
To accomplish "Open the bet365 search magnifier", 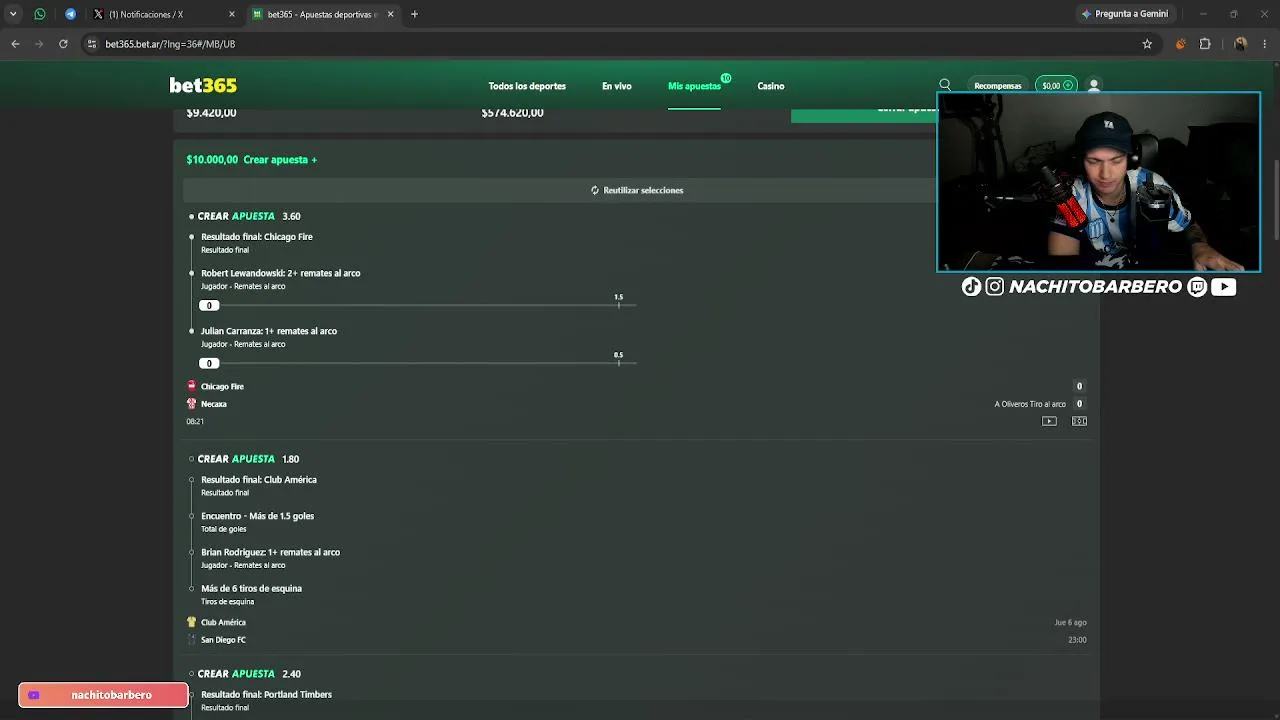I will coord(945,85).
